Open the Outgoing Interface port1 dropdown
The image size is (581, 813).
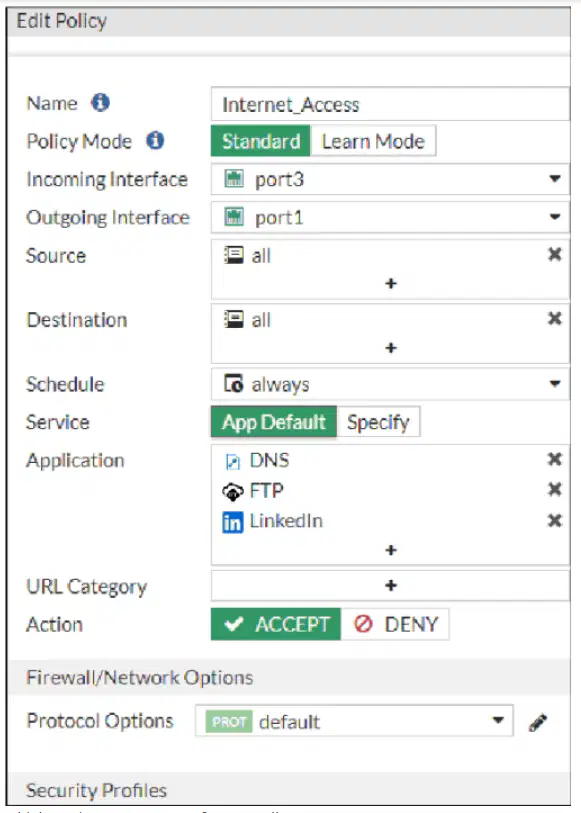click(x=390, y=217)
